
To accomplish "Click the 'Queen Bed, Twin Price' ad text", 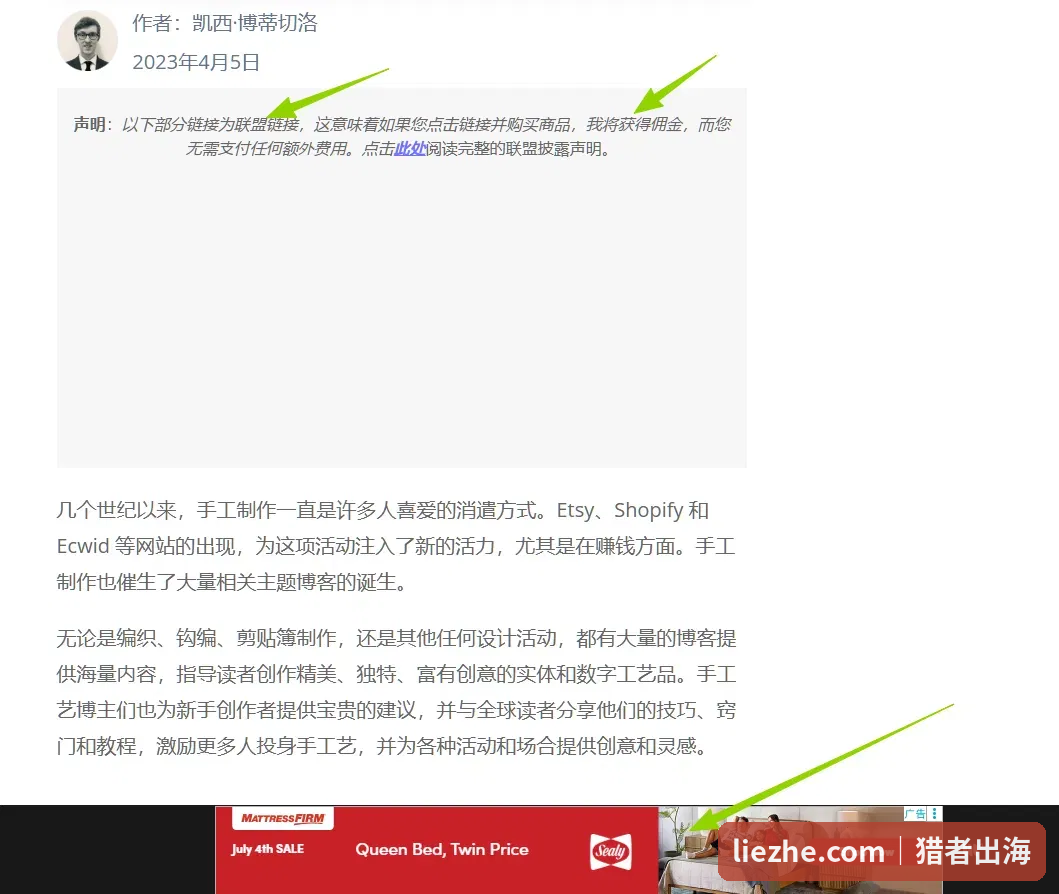I will coord(442,849).
